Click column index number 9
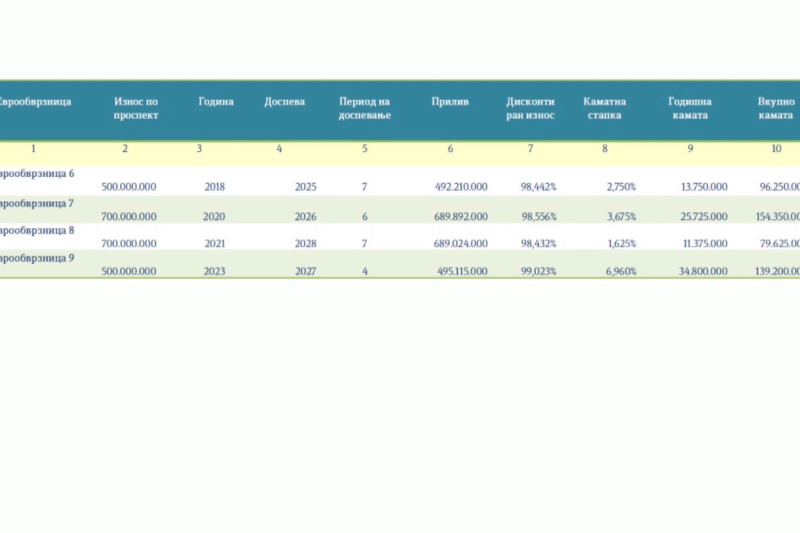This screenshot has width=800, height=533. 690,149
